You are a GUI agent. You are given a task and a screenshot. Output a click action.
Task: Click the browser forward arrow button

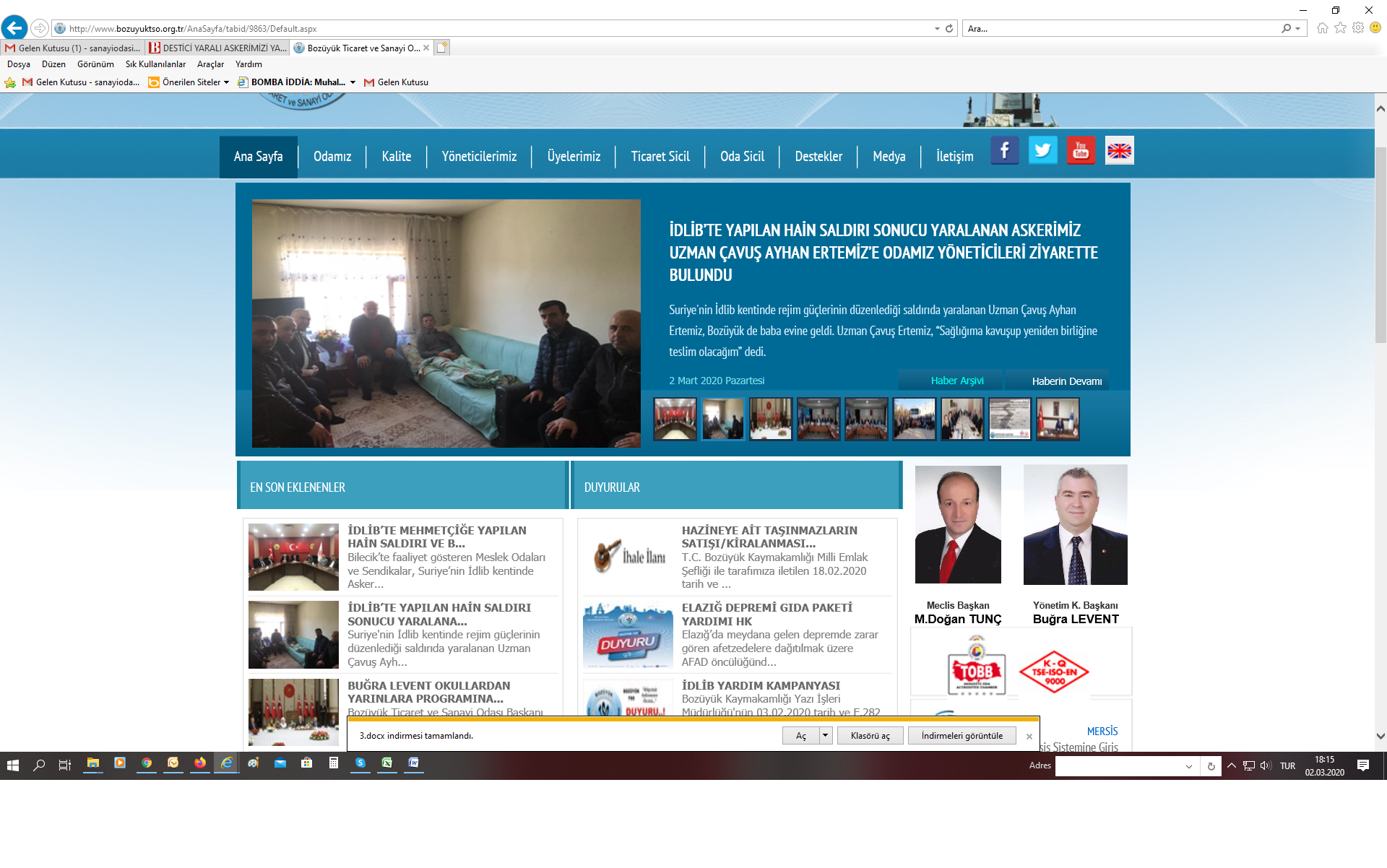click(x=40, y=28)
